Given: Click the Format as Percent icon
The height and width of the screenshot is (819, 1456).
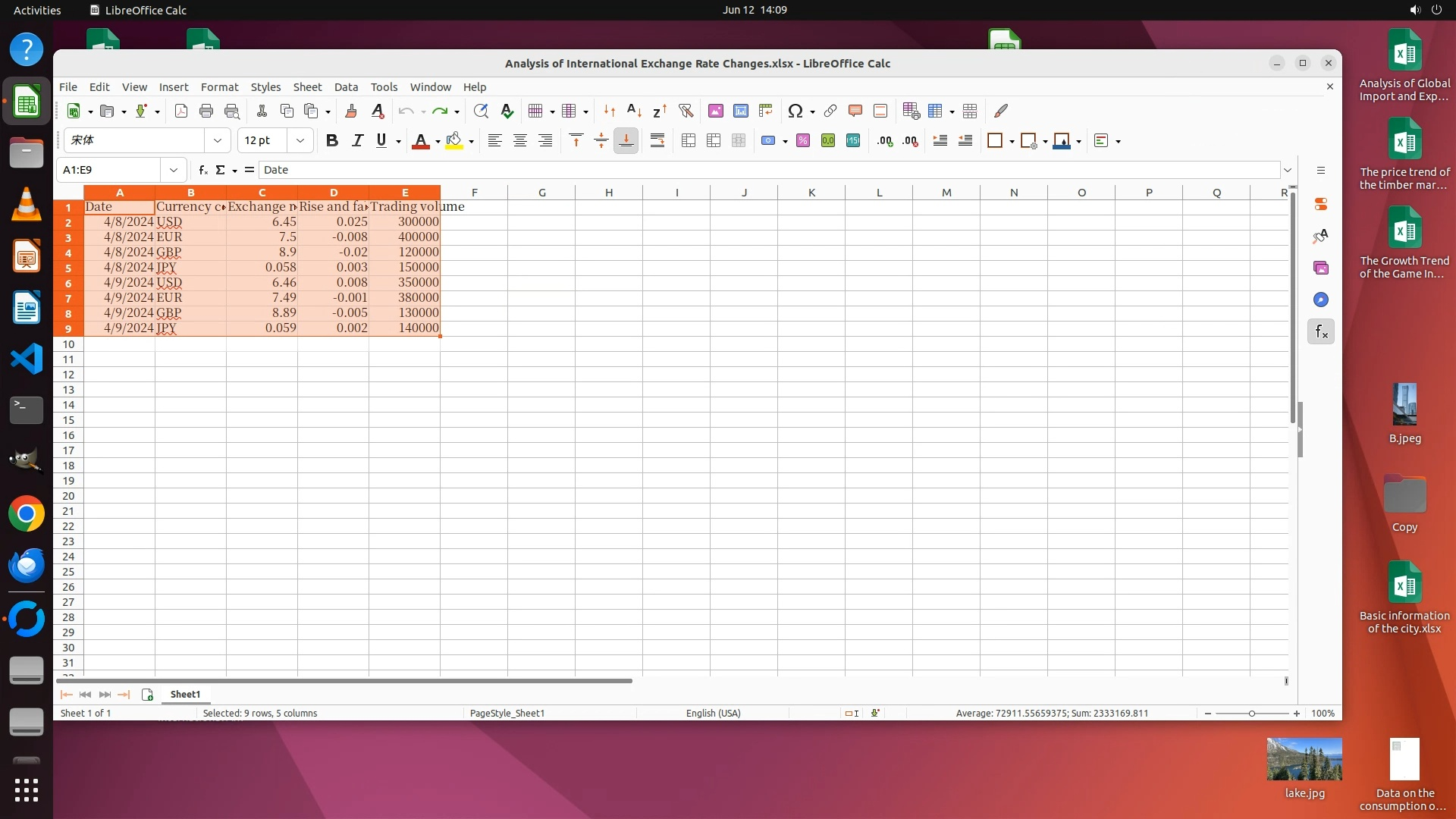Looking at the screenshot, I should coord(802,141).
